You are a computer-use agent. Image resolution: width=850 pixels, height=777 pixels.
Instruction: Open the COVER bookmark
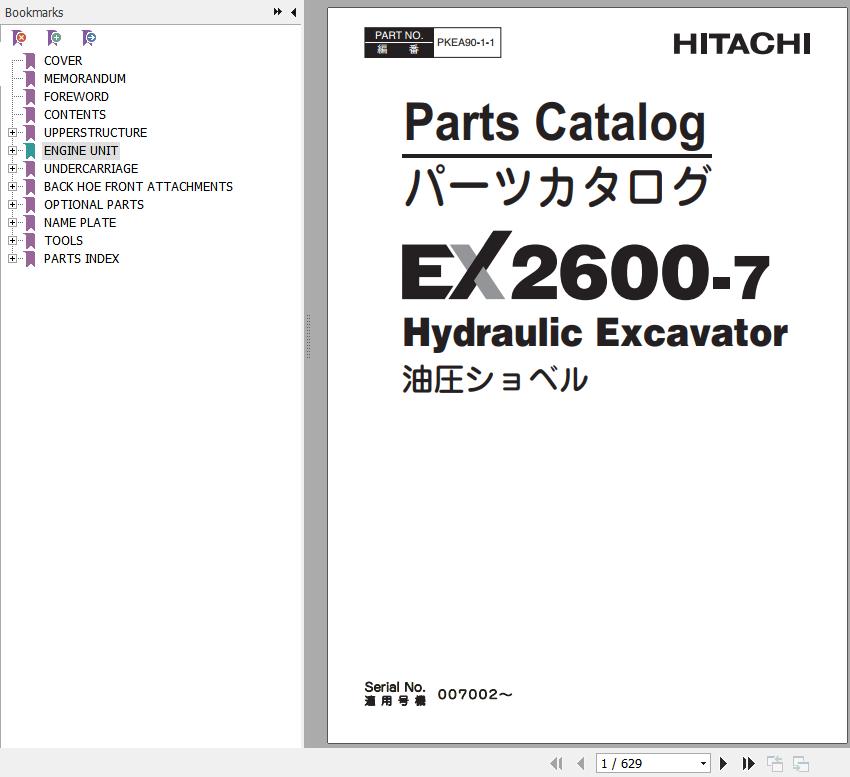point(63,61)
